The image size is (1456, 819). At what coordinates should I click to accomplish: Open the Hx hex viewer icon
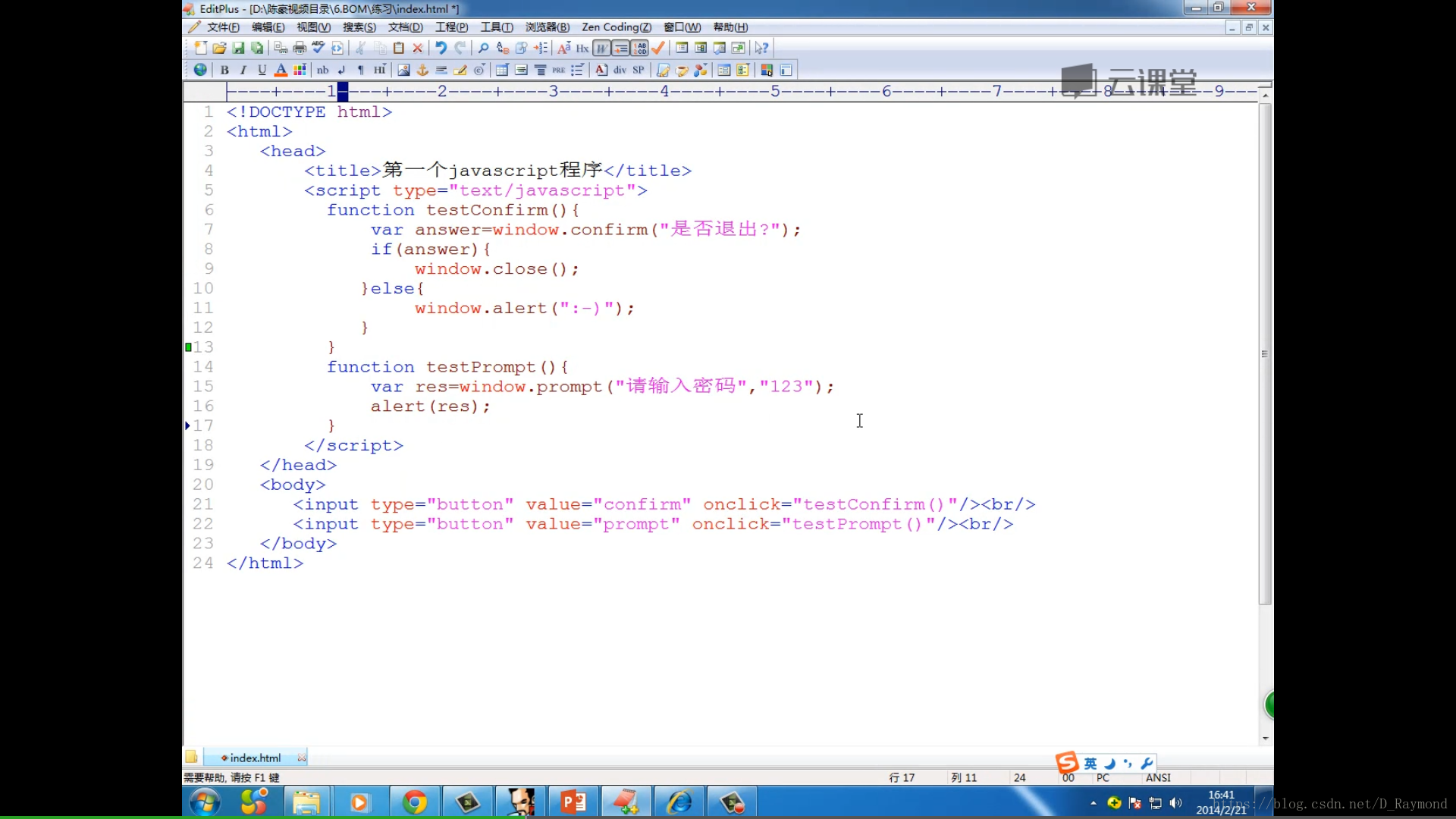click(582, 48)
